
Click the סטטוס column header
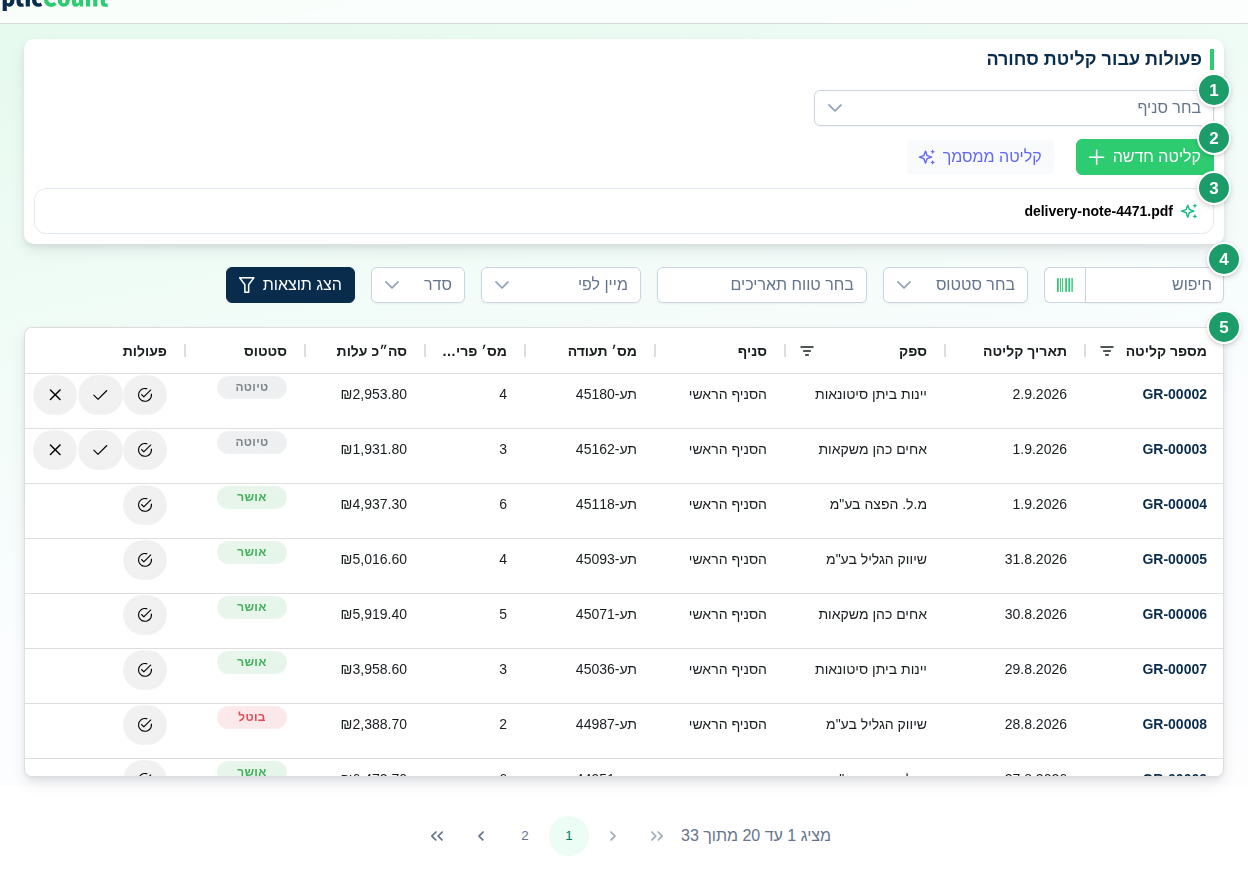(x=265, y=351)
